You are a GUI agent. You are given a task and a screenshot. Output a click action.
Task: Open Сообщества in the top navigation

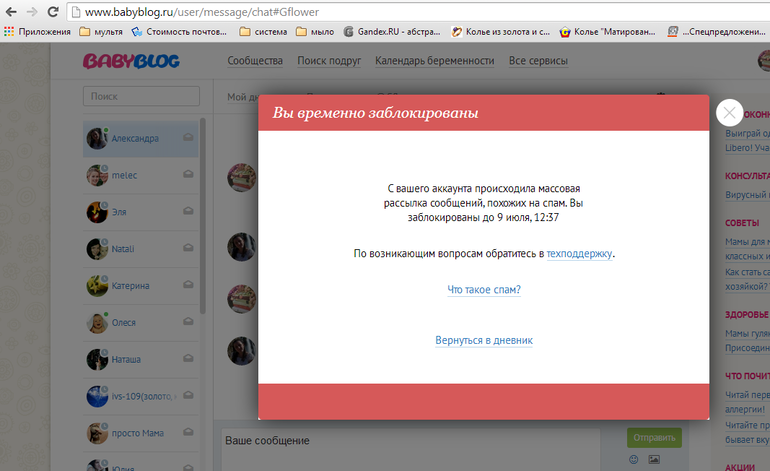click(255, 61)
